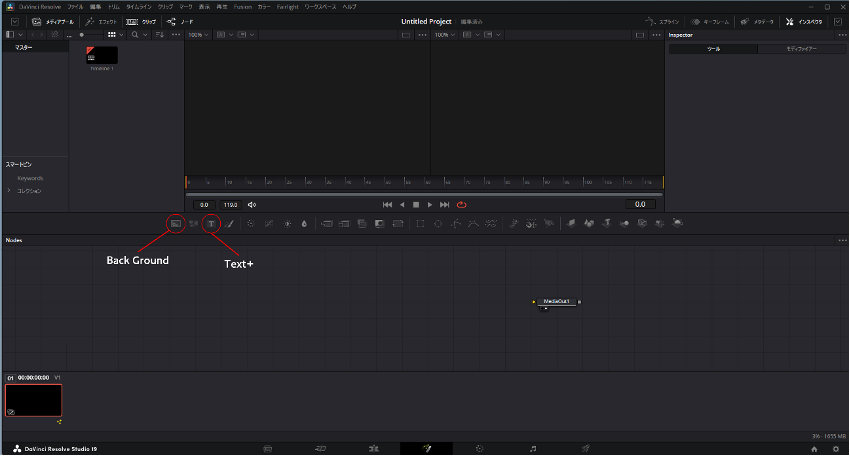Switch to the Color page icon
The image size is (850, 456).
click(x=479, y=448)
